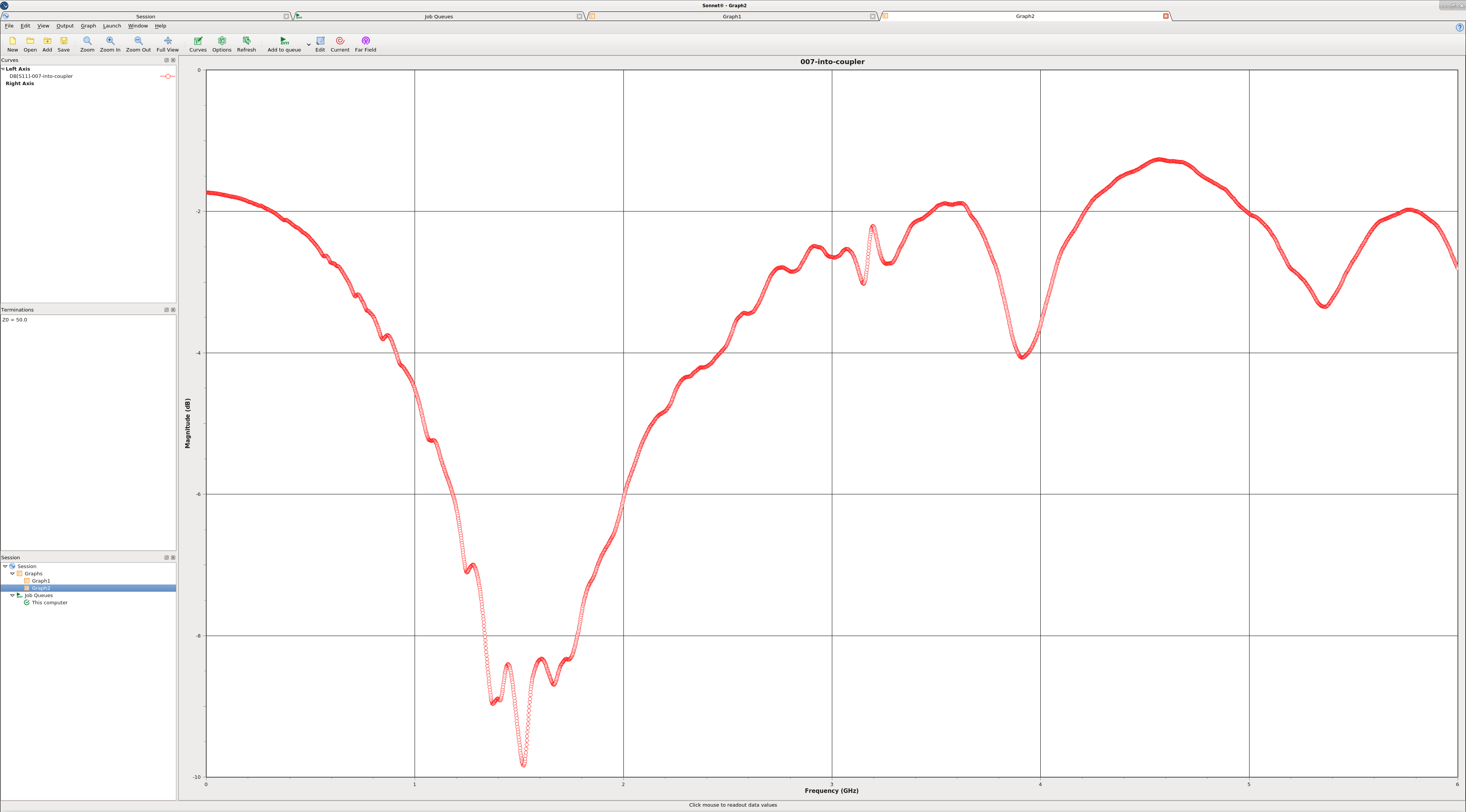This screenshot has height=812, width=1466.
Task: Select the DB[S11]-007-into-coupler curve entry
Action: pos(41,76)
